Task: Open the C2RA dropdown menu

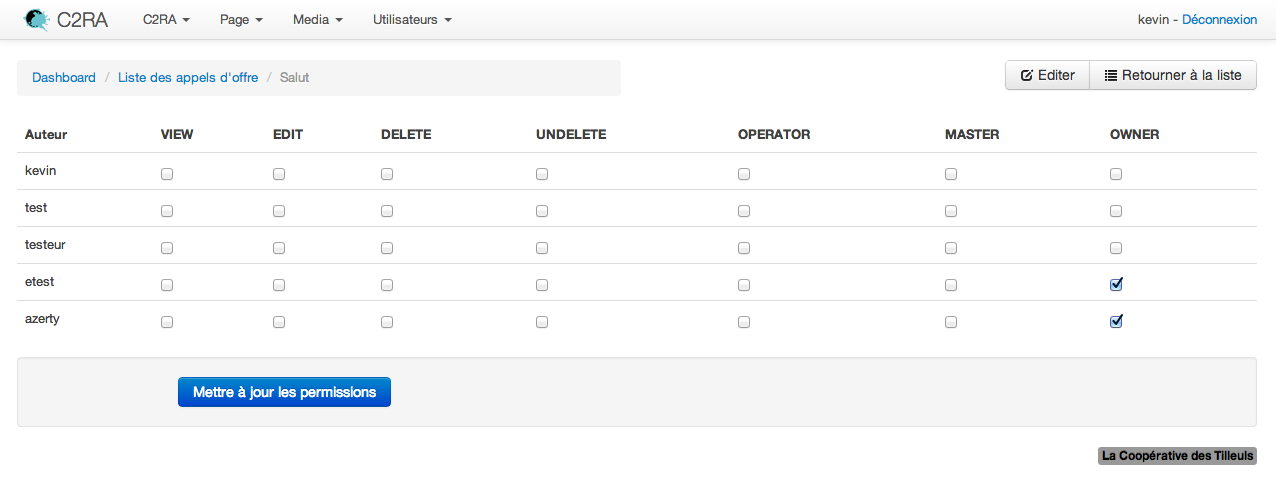Action: [166, 19]
